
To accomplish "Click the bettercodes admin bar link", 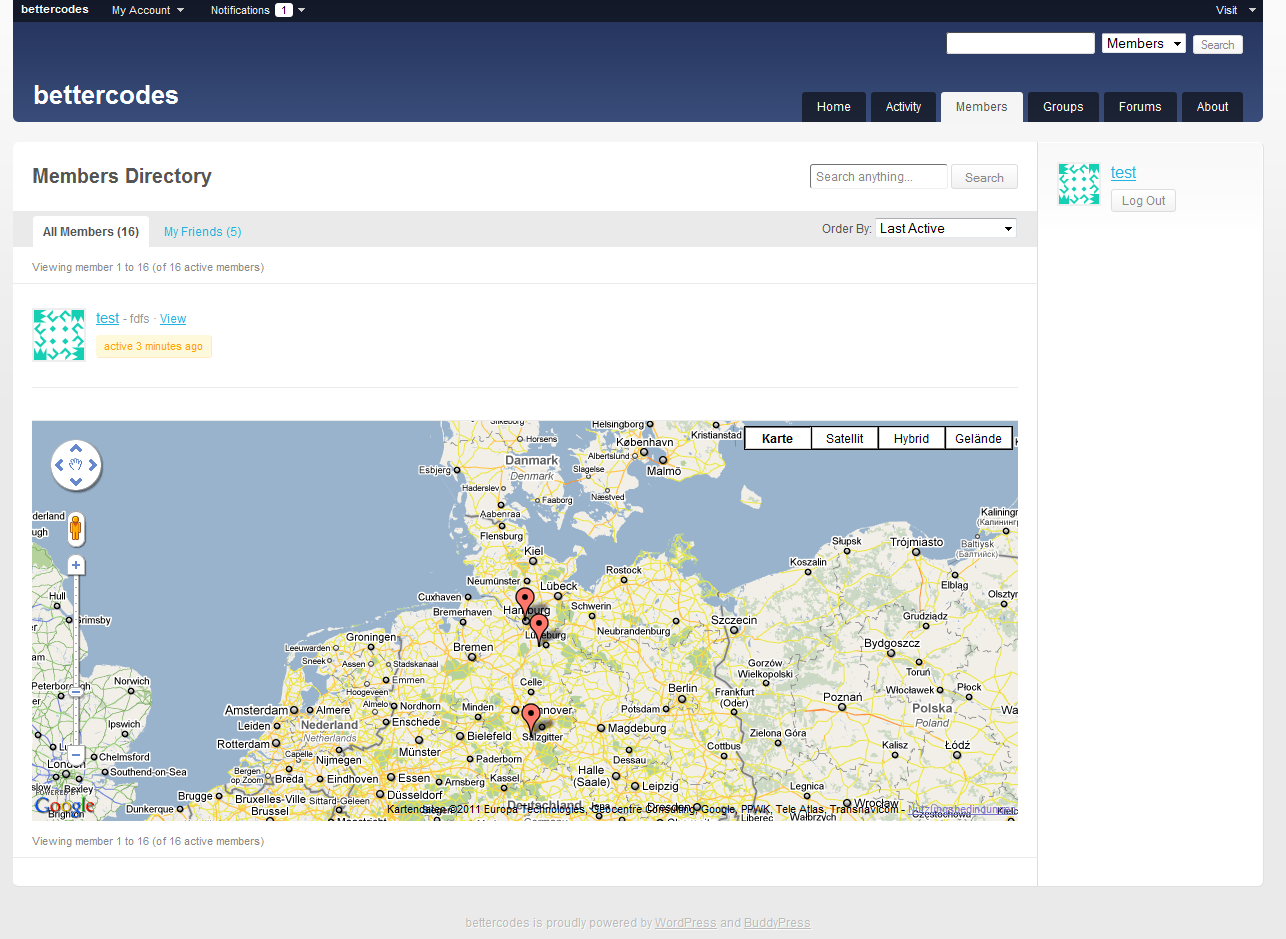I will tap(55, 9).
